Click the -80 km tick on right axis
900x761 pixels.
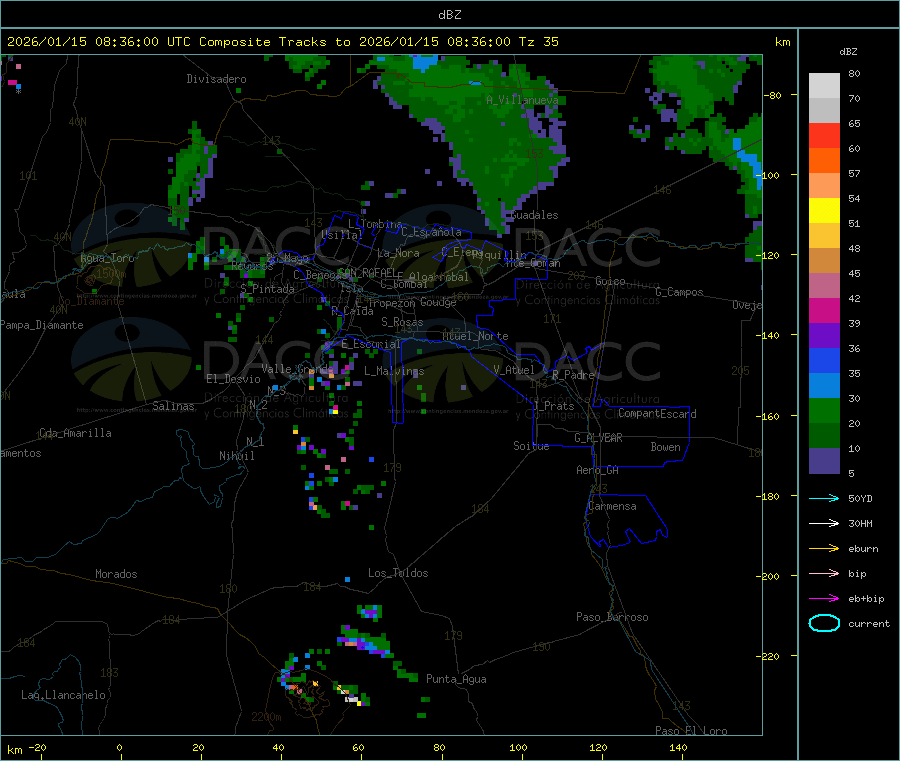pyautogui.click(x=772, y=95)
